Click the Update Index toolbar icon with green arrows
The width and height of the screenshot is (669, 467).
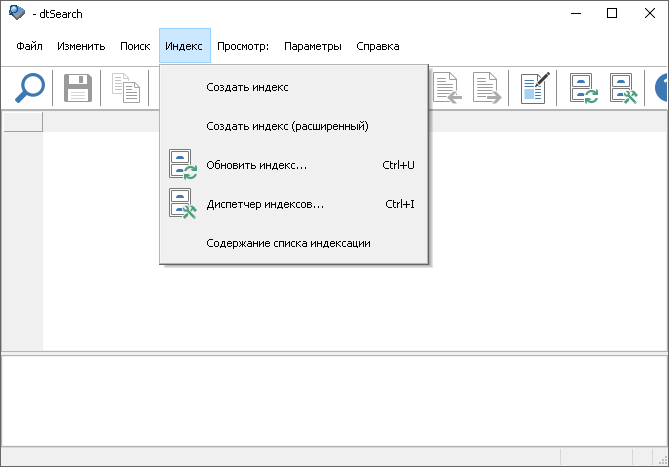point(584,88)
